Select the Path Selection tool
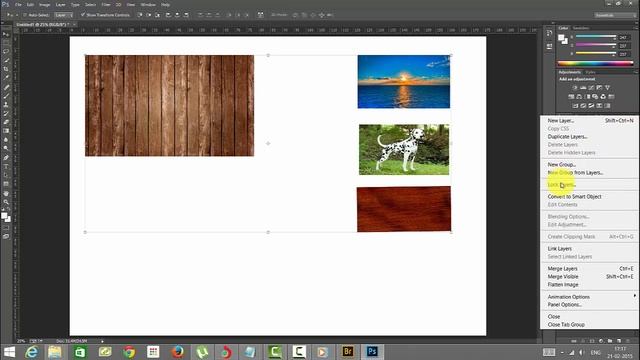The width and height of the screenshot is (640, 360). click(6, 175)
